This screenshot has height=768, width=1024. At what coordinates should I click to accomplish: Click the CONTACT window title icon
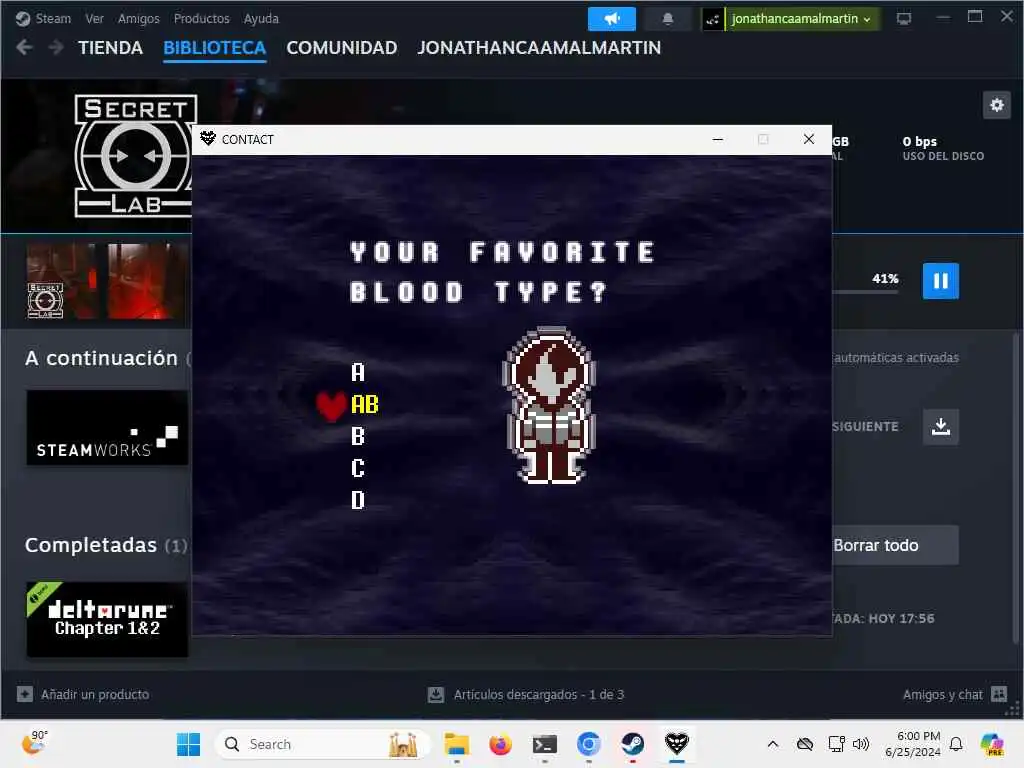tap(208, 138)
